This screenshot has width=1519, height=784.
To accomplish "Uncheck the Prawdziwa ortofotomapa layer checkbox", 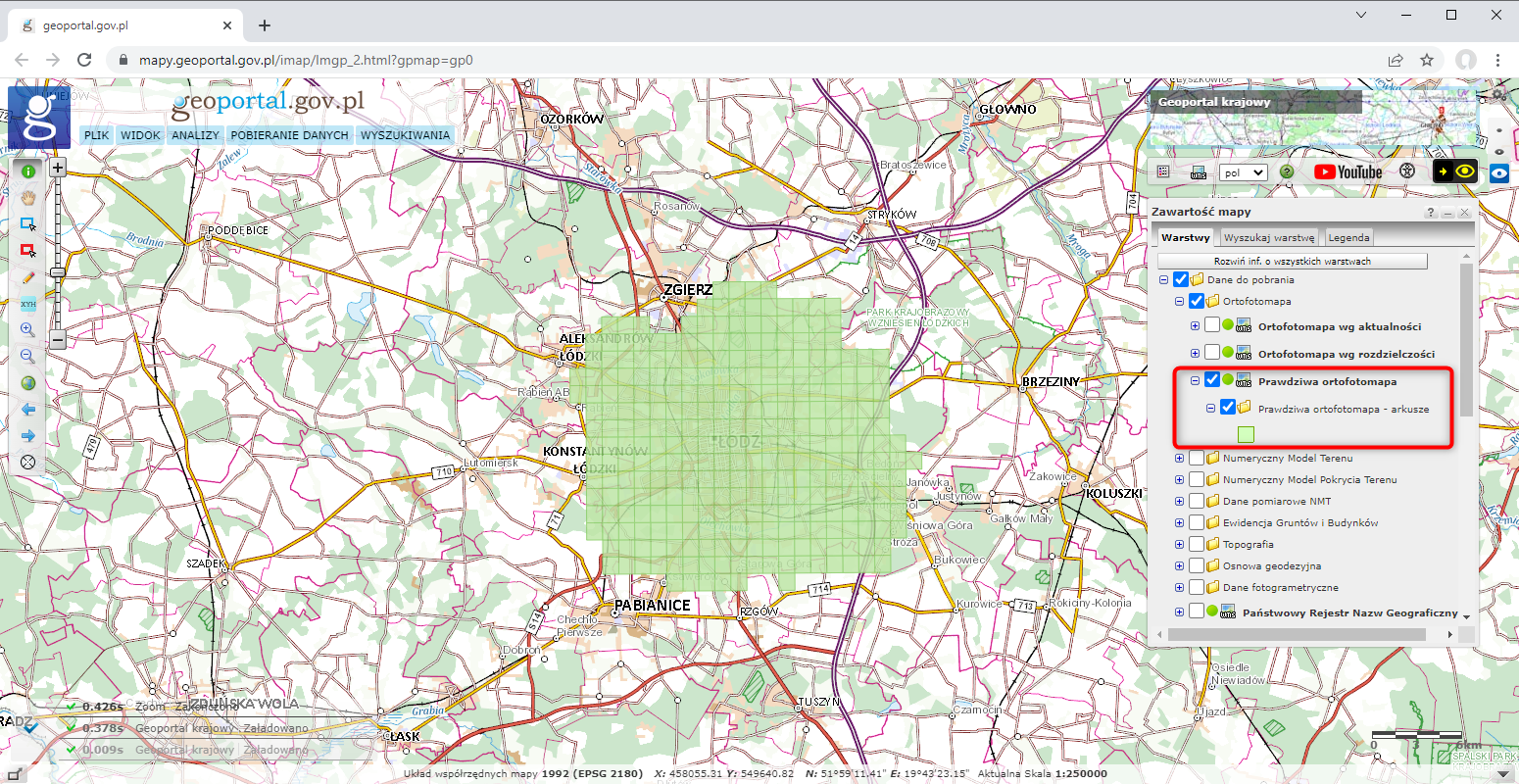I will (1212, 380).
